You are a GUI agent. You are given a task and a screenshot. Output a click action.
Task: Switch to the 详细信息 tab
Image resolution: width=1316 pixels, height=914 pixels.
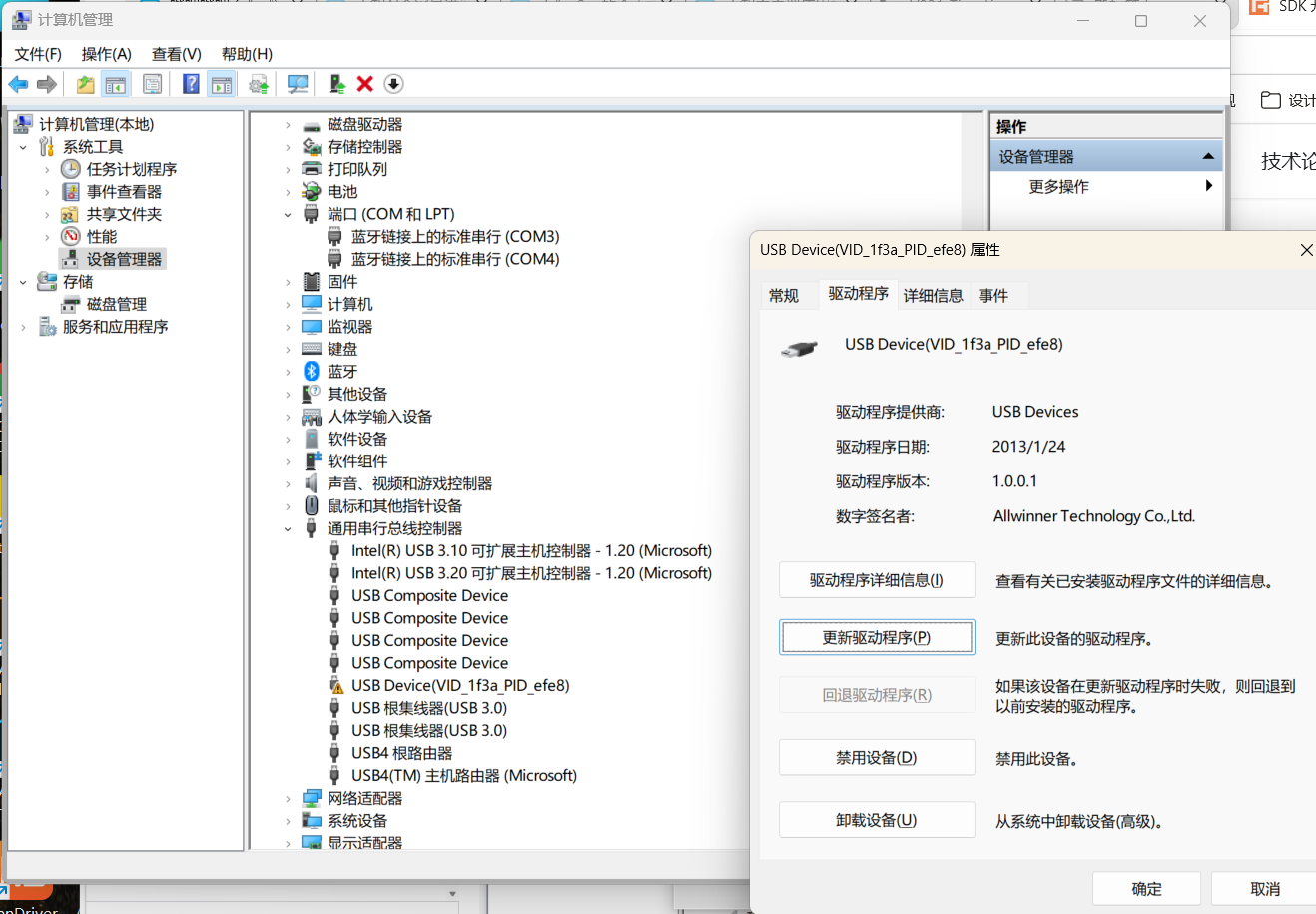(x=934, y=295)
